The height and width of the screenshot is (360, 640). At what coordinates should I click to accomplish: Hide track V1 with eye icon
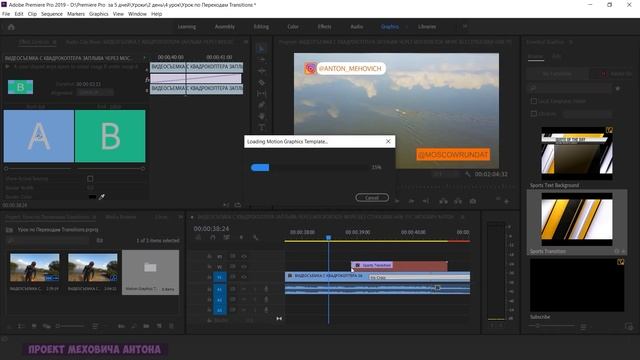click(244, 277)
